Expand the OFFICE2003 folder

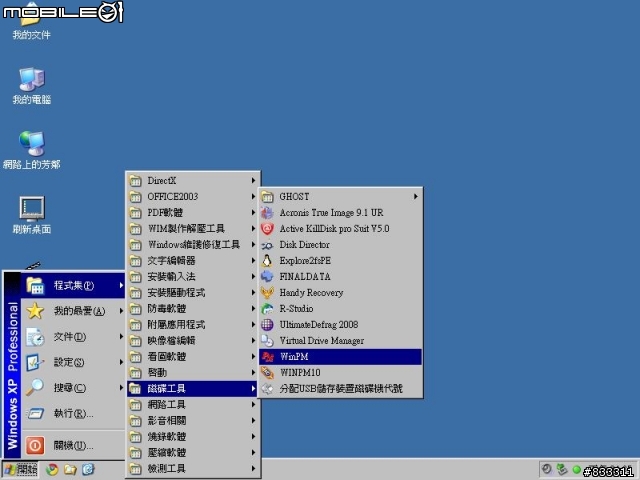click(x=193, y=196)
